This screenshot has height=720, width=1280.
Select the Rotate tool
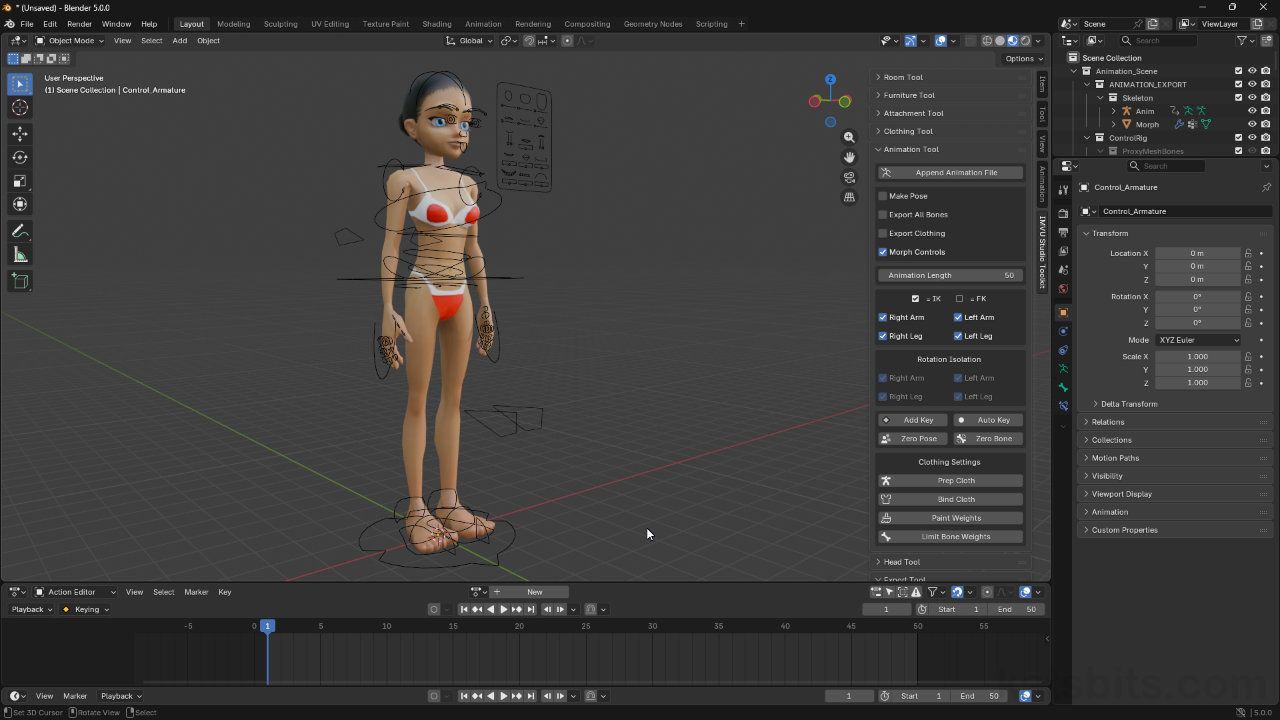tap(20, 157)
